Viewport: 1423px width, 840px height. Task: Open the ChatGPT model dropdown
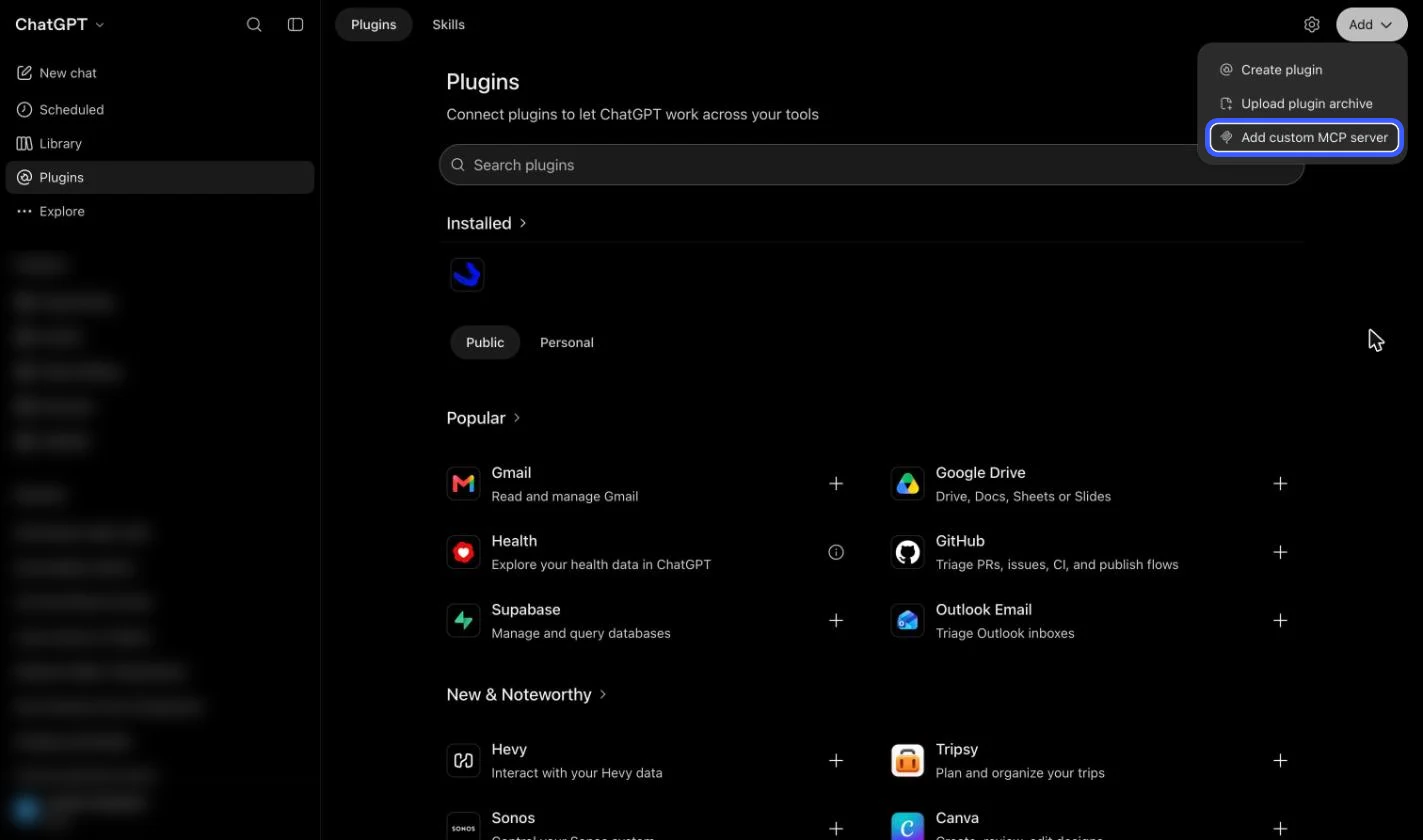(60, 24)
